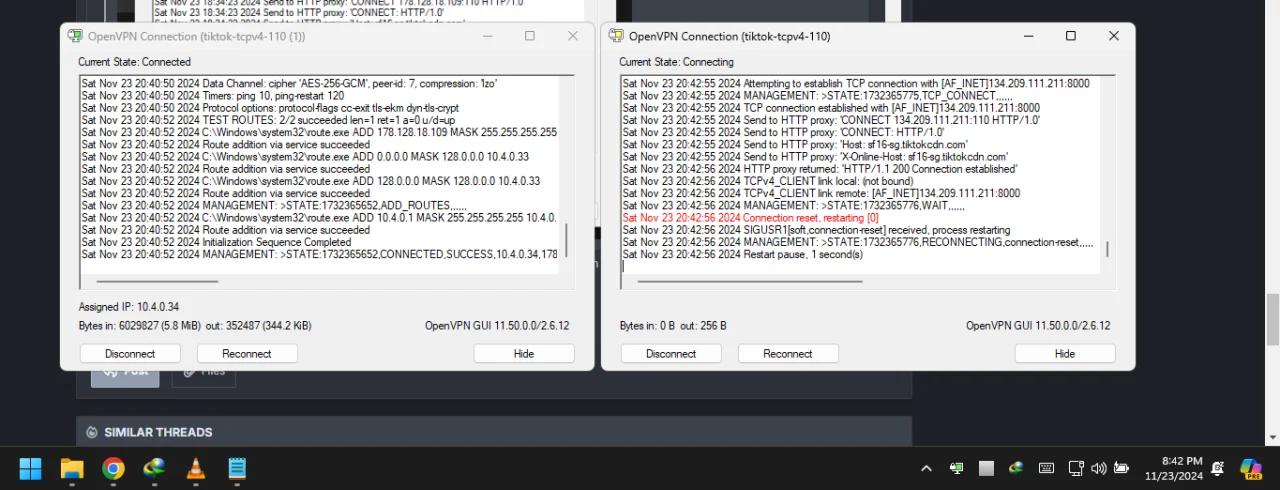Open Google Chrome from the taskbar

pos(113,468)
